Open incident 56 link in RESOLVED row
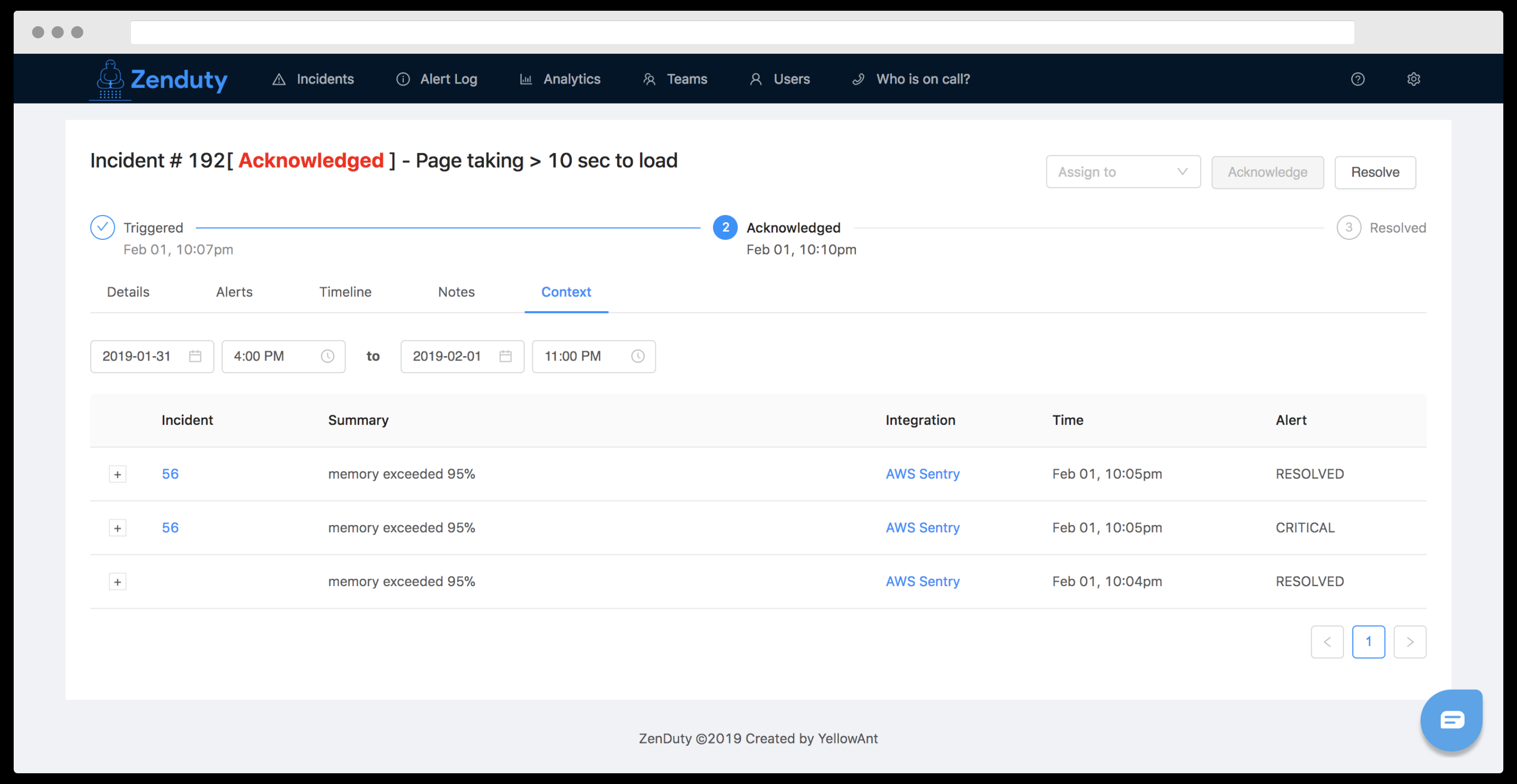 [x=170, y=474]
